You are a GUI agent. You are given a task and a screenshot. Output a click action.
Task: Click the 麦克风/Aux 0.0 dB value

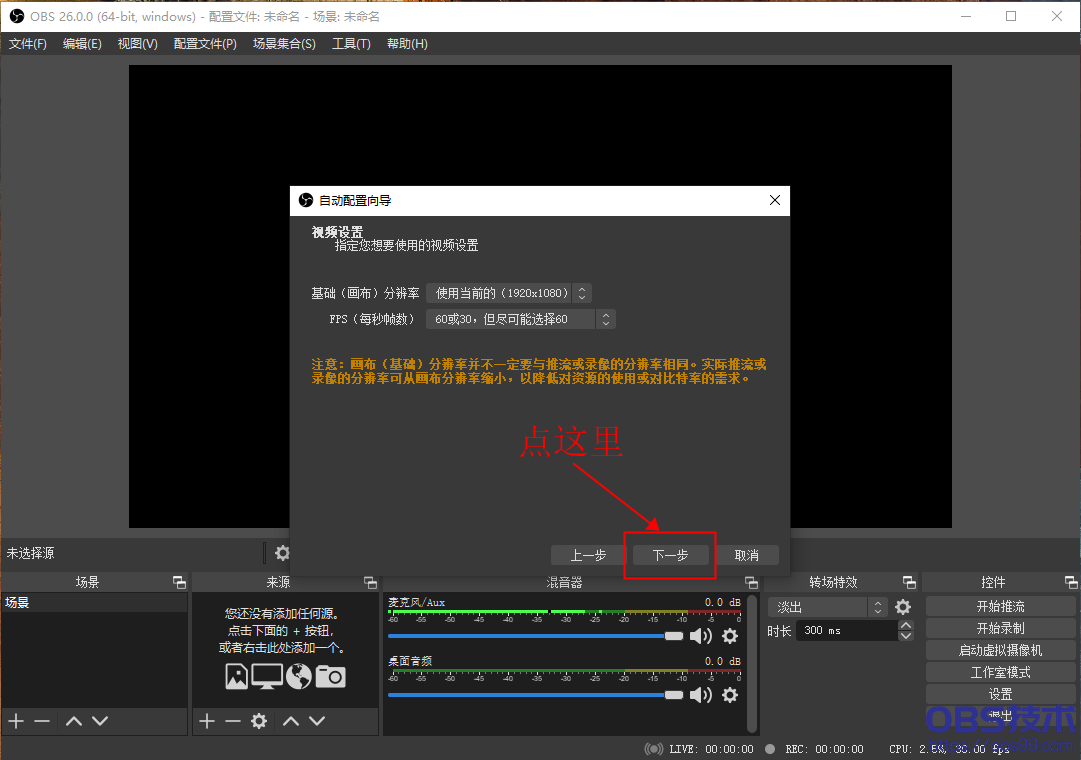pos(723,602)
